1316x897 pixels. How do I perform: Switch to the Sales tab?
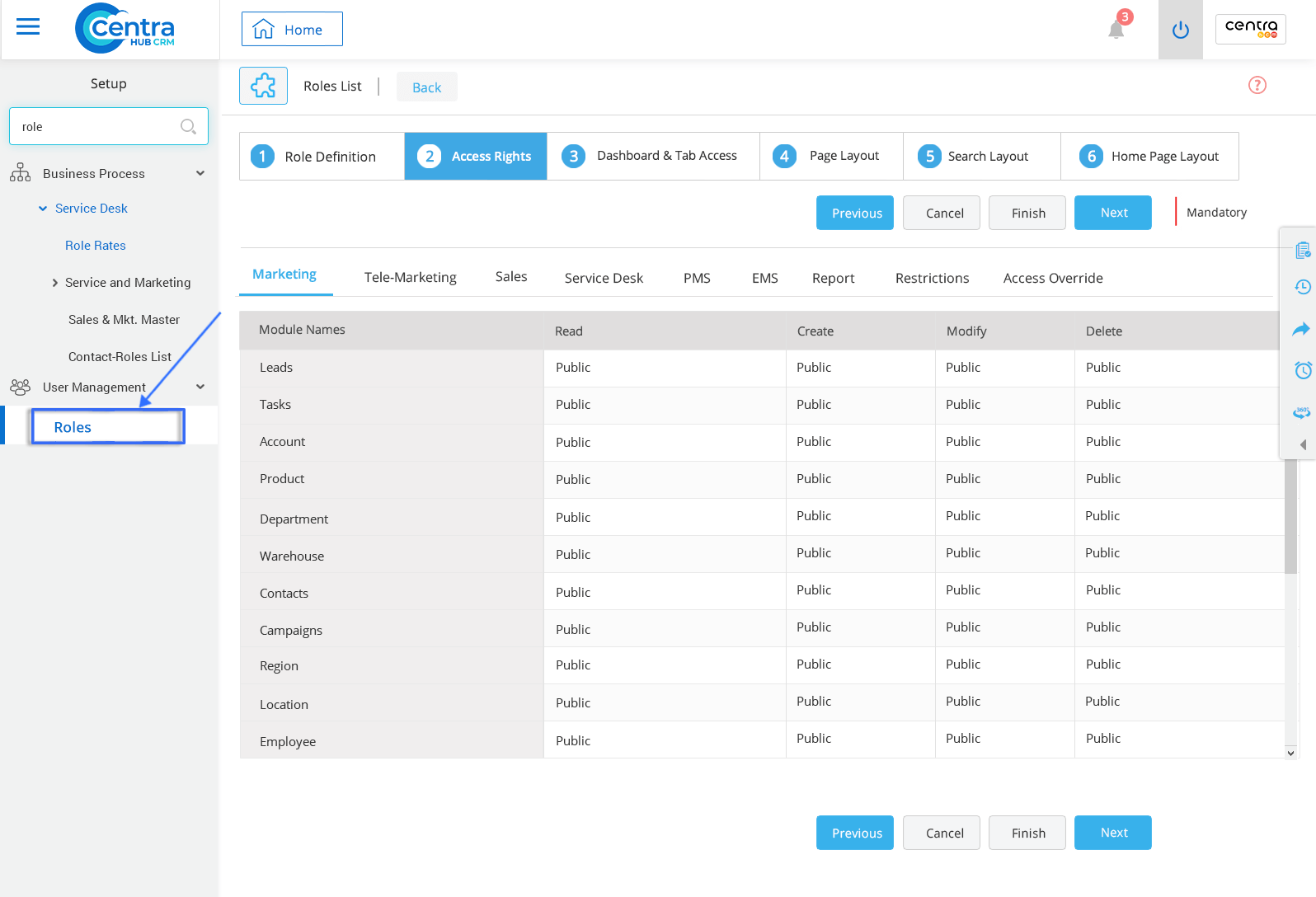point(511,277)
